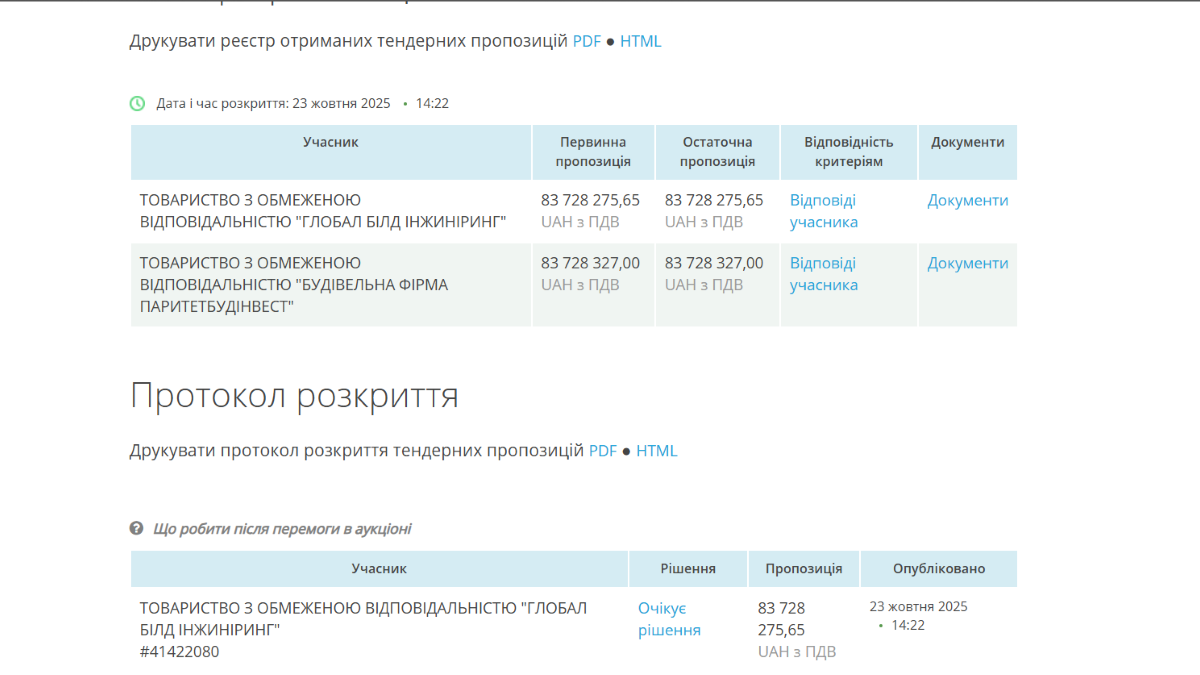Open HTML version of the opening protocol
Viewport: 1200px width, 675px height.
pyautogui.click(x=656, y=450)
